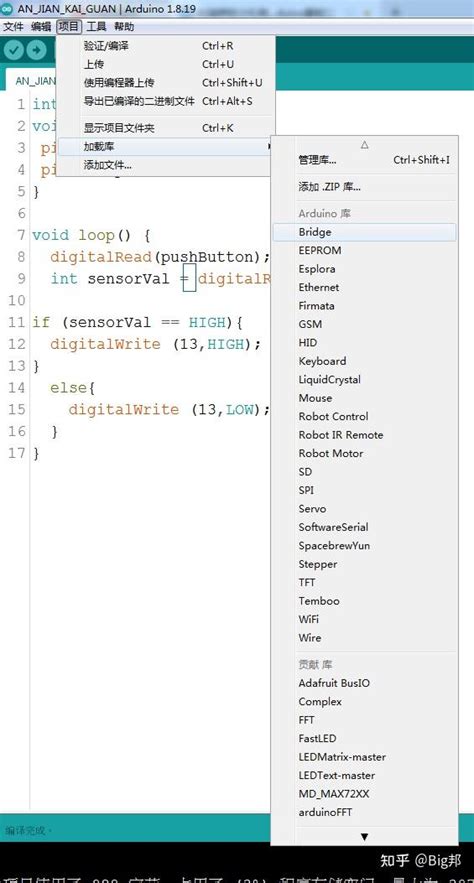This screenshot has width=474, height=883.
Task: Select the HID library
Action: point(364,342)
